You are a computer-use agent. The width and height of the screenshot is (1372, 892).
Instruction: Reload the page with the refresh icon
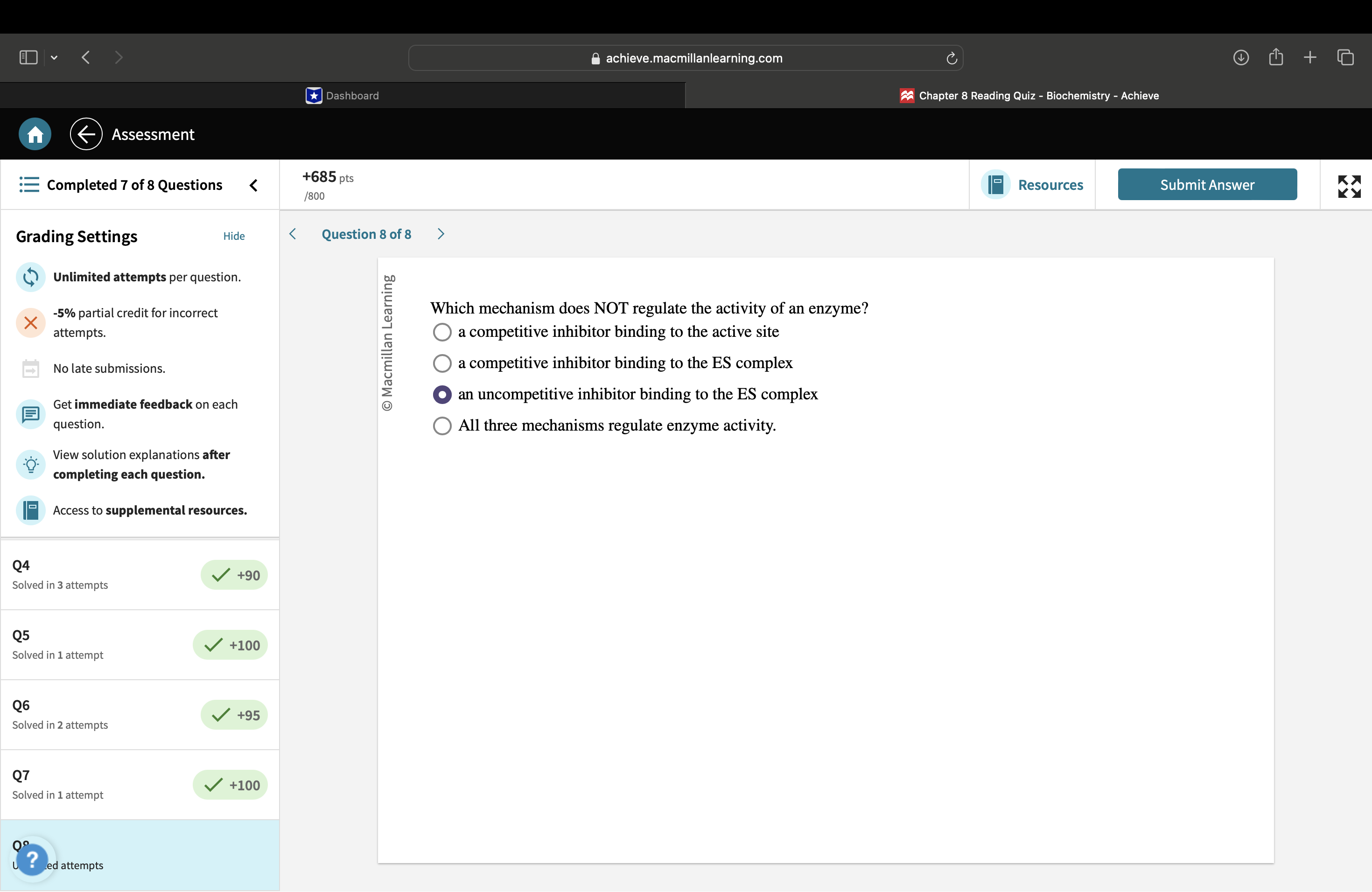[x=951, y=58]
